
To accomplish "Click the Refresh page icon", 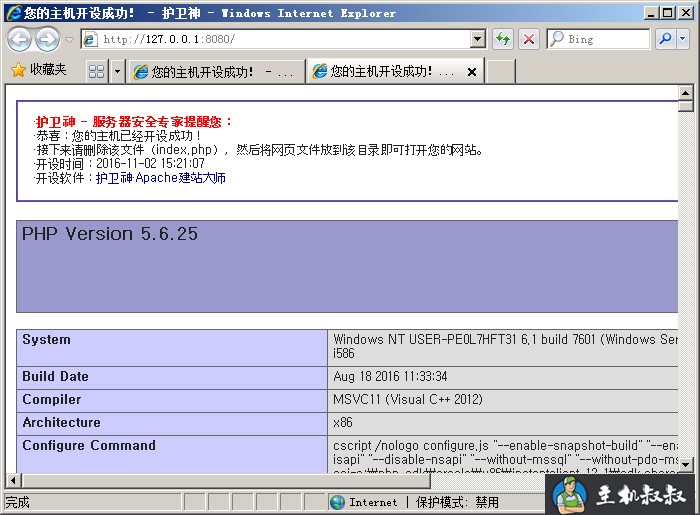I will click(503, 39).
